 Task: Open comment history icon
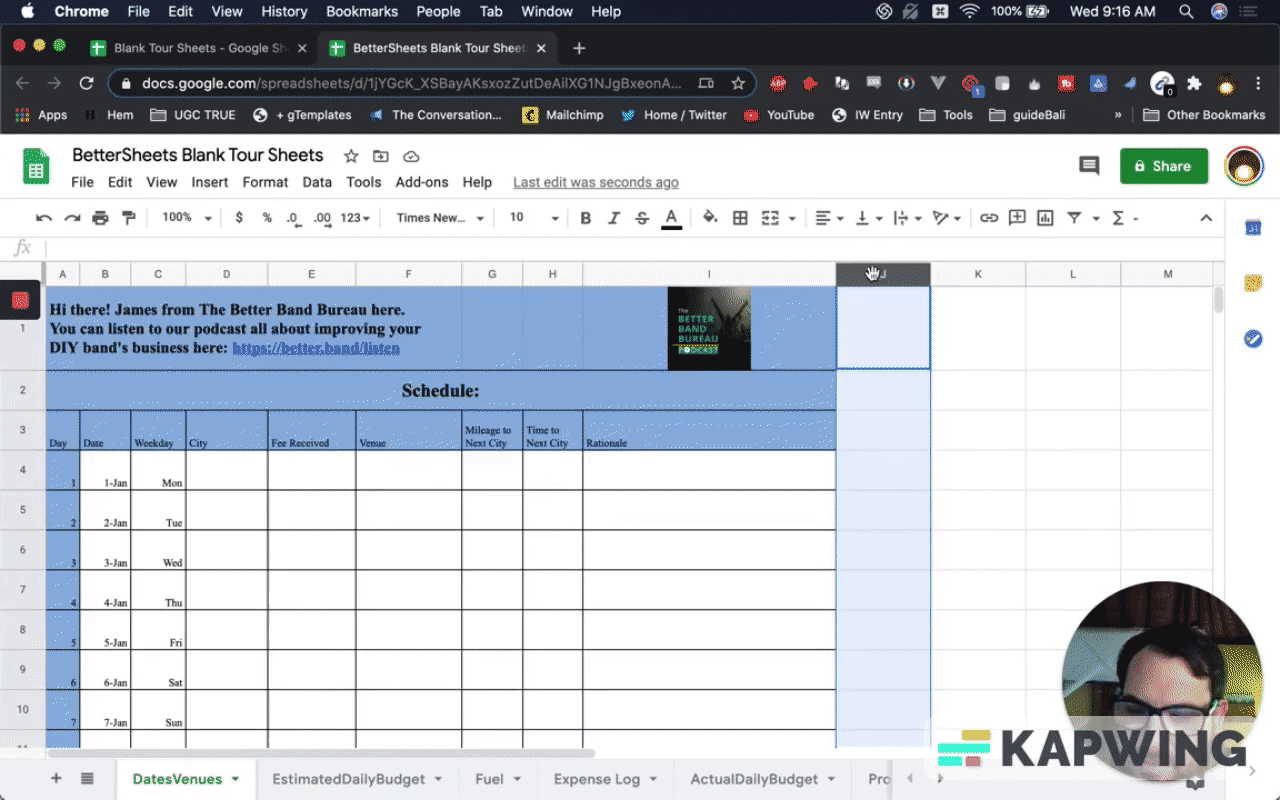click(1089, 166)
